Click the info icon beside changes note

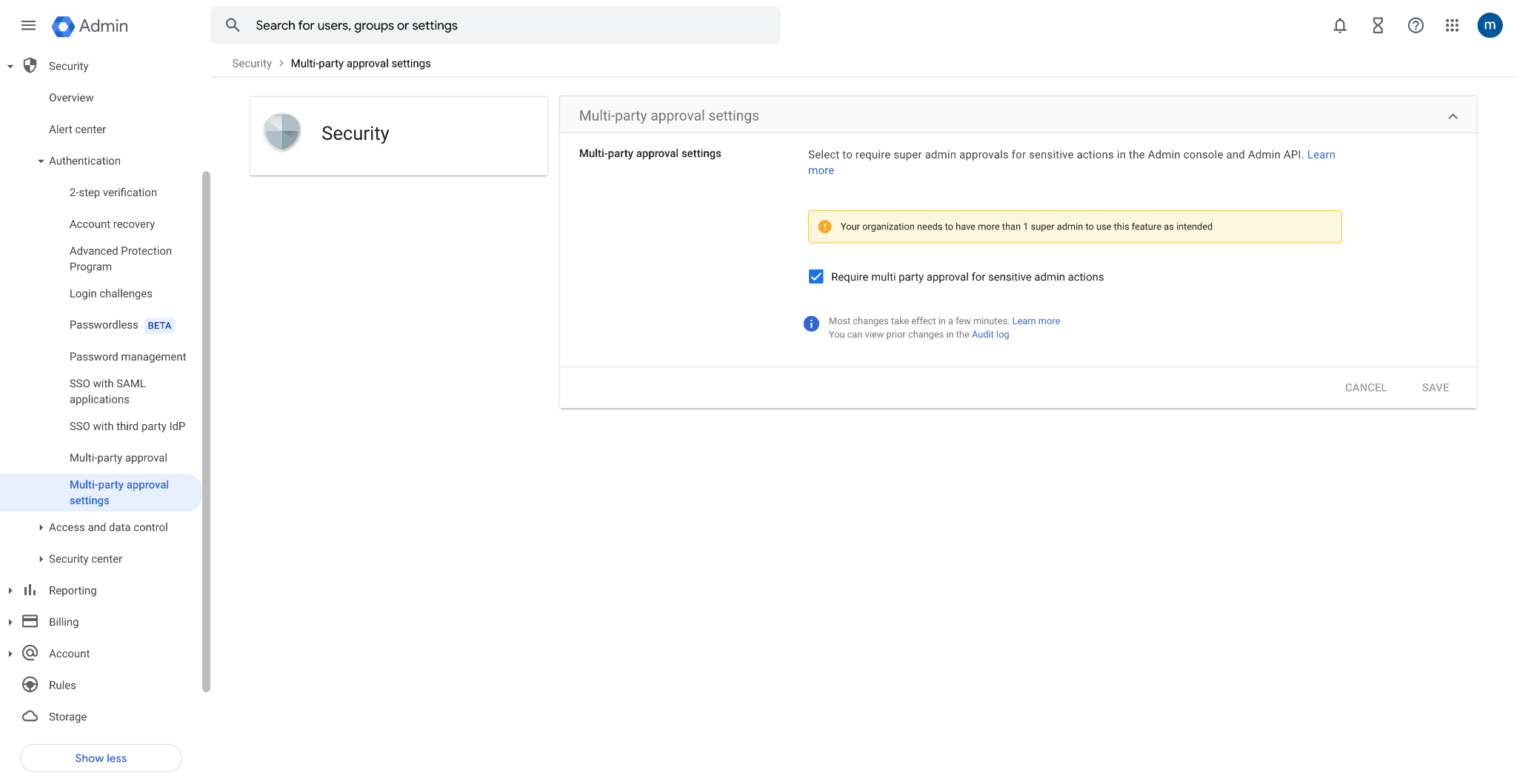tap(811, 324)
